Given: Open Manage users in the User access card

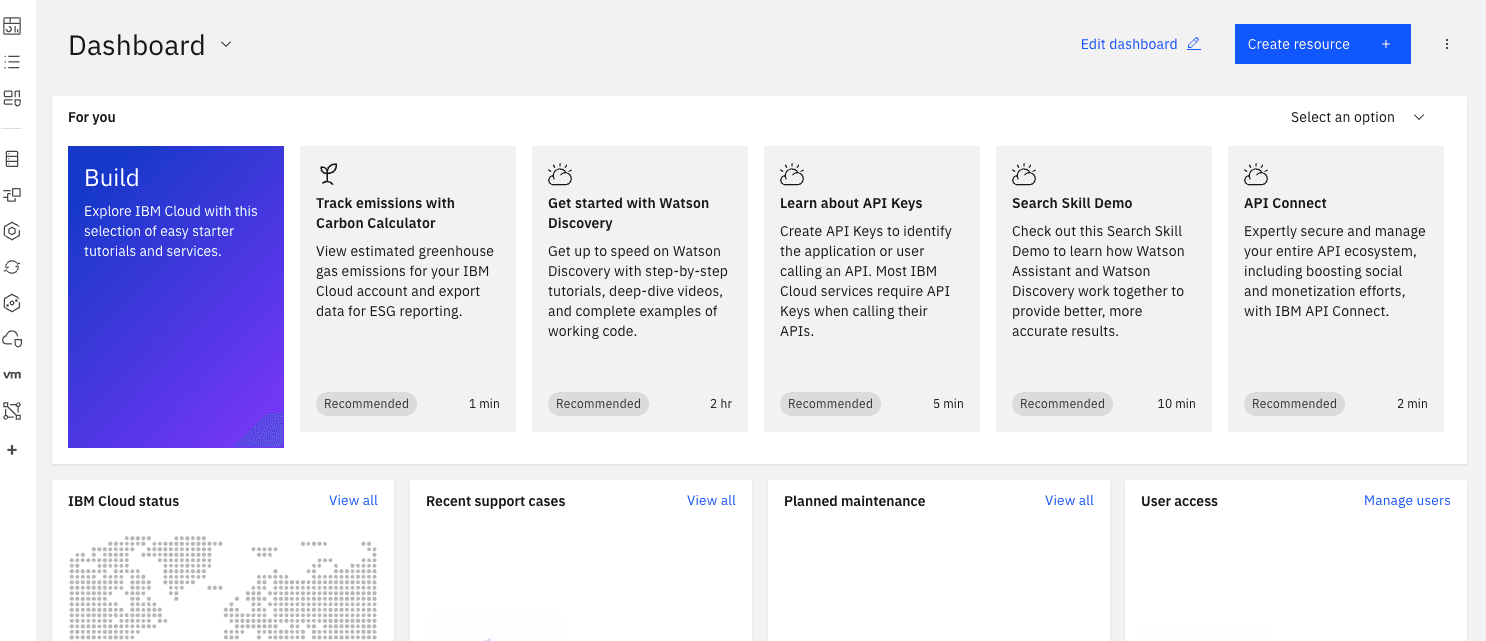Looking at the screenshot, I should tap(1407, 500).
